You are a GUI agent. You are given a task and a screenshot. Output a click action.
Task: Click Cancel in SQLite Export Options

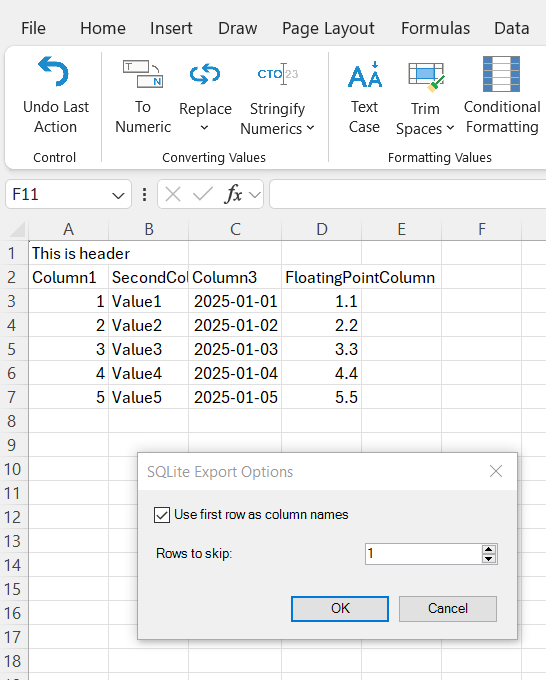448,608
